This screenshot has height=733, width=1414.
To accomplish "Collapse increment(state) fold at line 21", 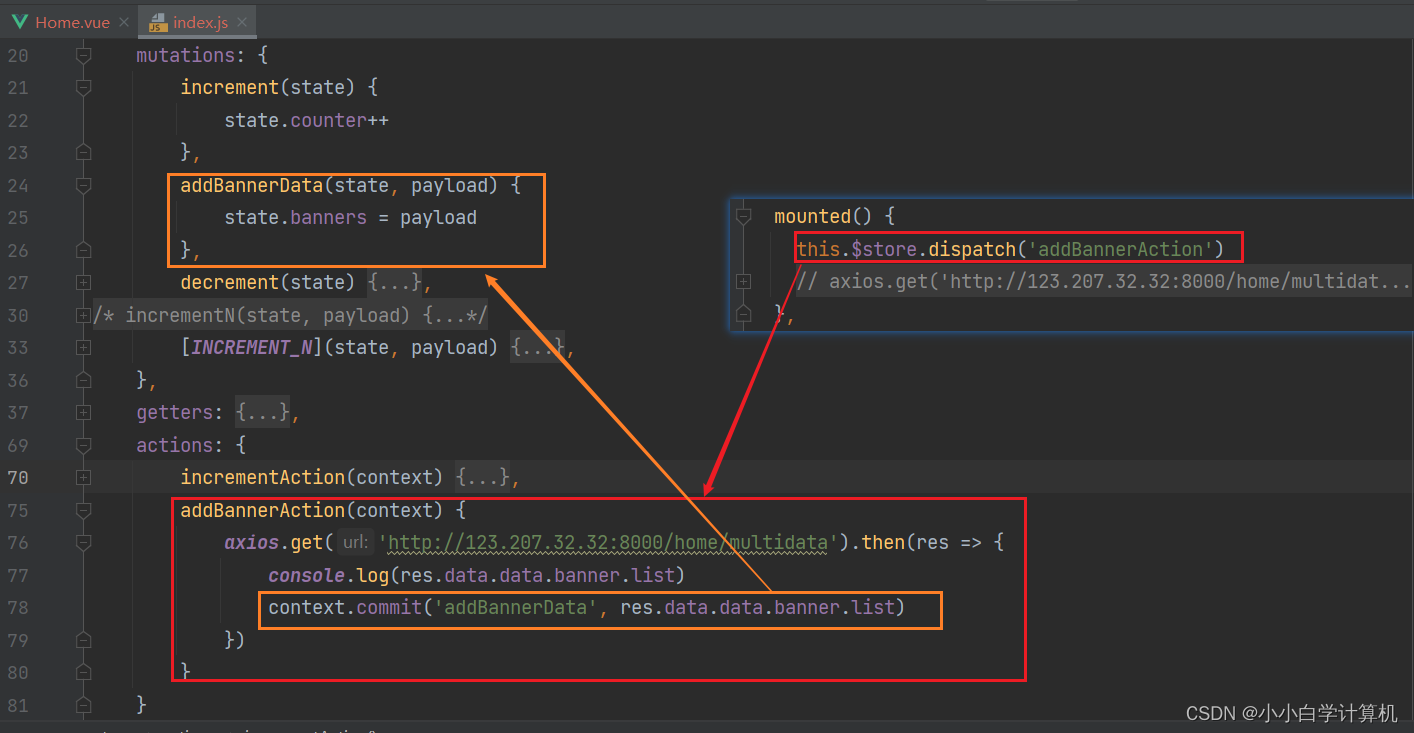I will [83, 88].
